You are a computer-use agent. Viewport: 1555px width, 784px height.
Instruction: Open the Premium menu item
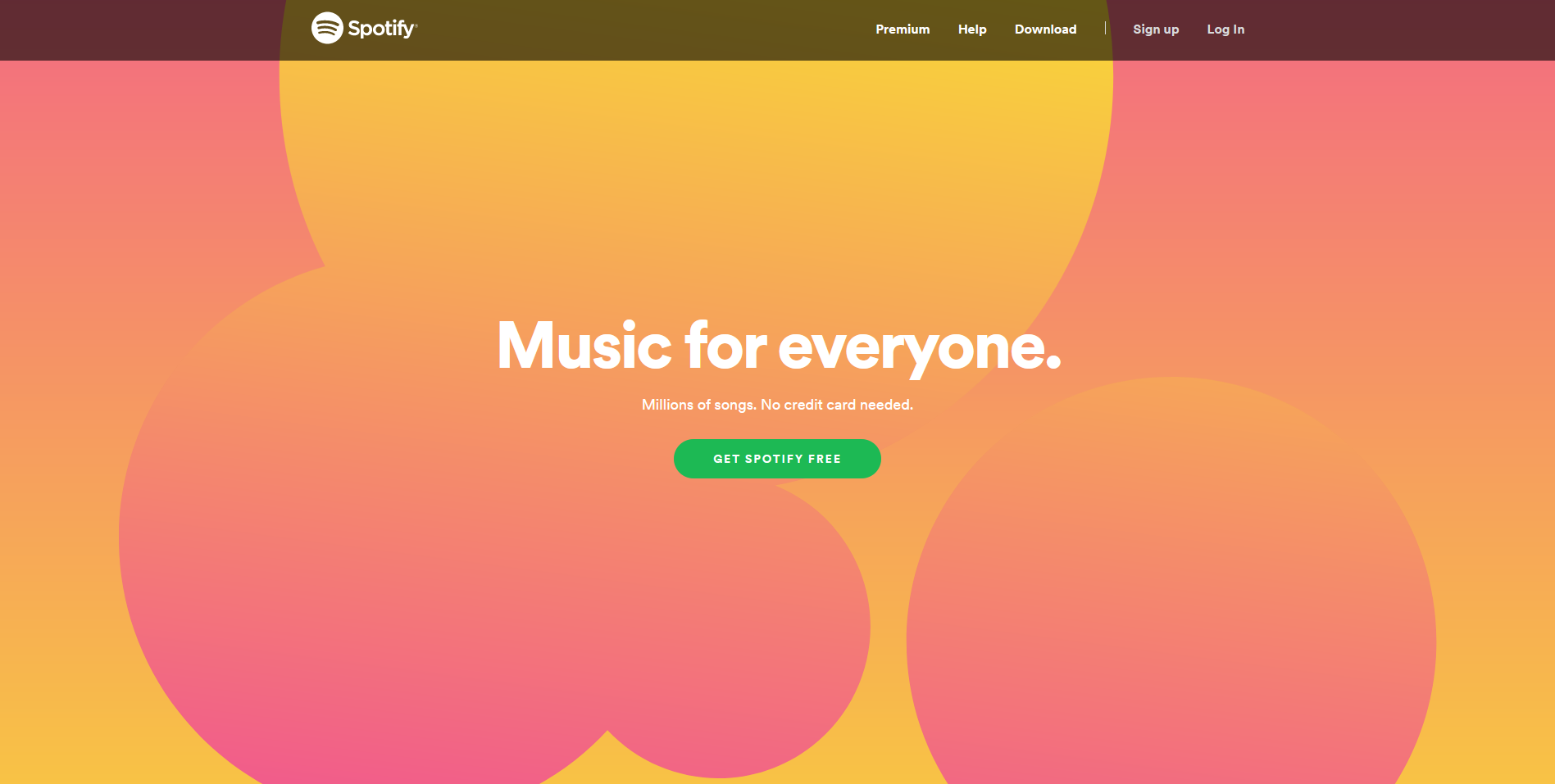(903, 29)
